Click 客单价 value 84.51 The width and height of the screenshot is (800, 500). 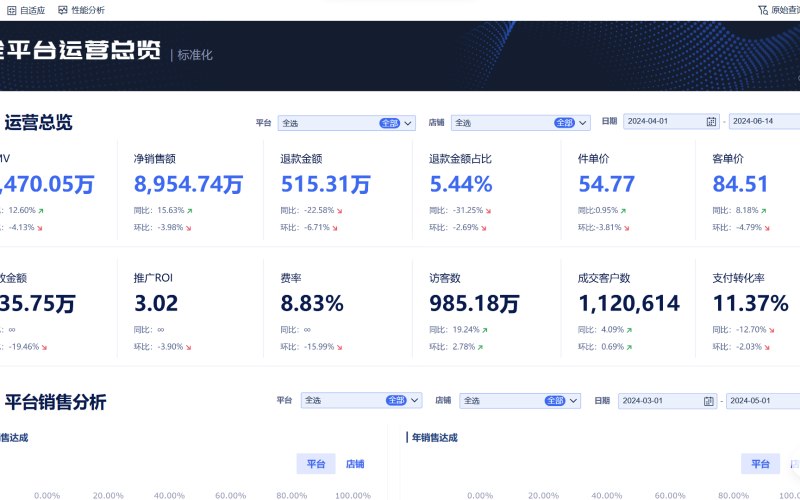point(740,184)
